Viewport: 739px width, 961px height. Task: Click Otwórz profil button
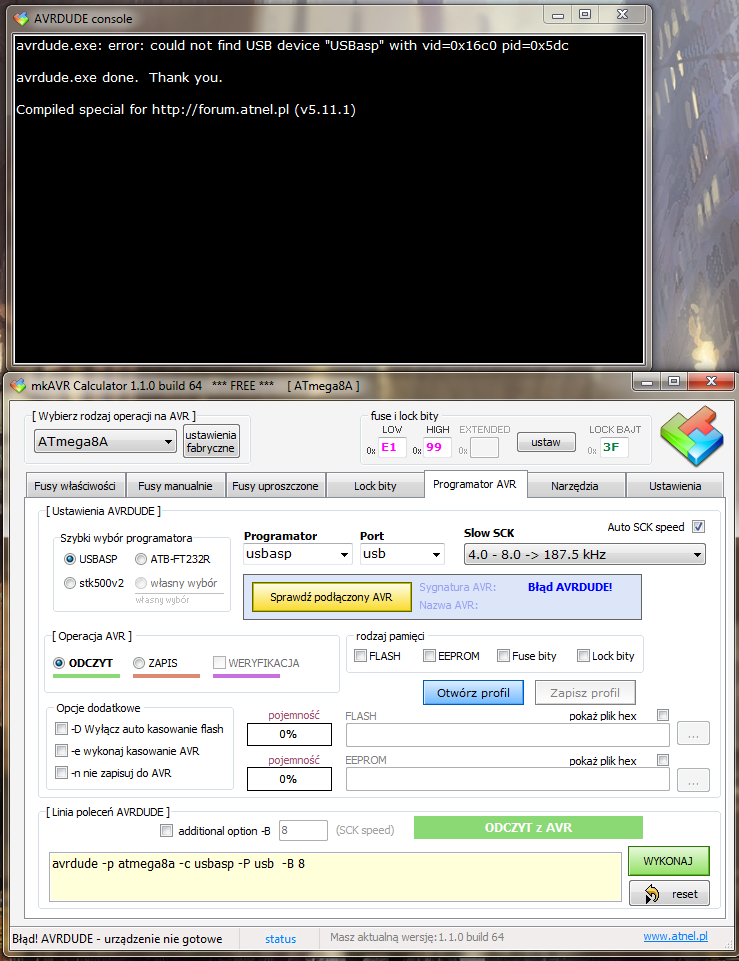[473, 693]
